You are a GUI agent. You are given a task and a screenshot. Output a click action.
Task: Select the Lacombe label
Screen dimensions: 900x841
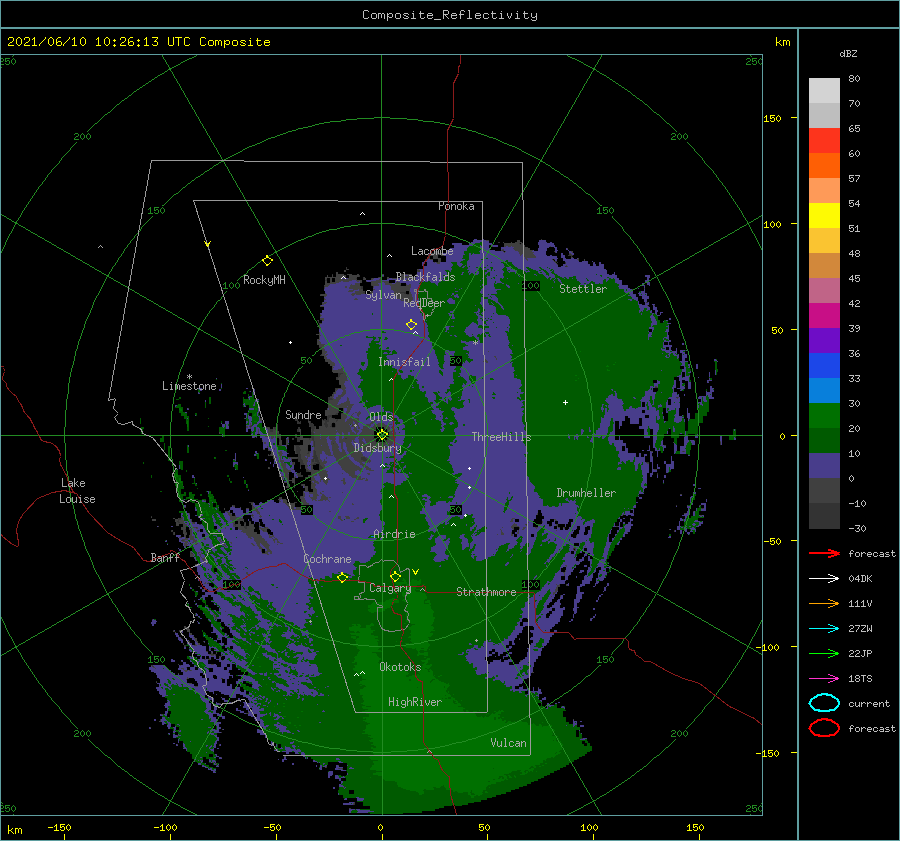point(432,251)
